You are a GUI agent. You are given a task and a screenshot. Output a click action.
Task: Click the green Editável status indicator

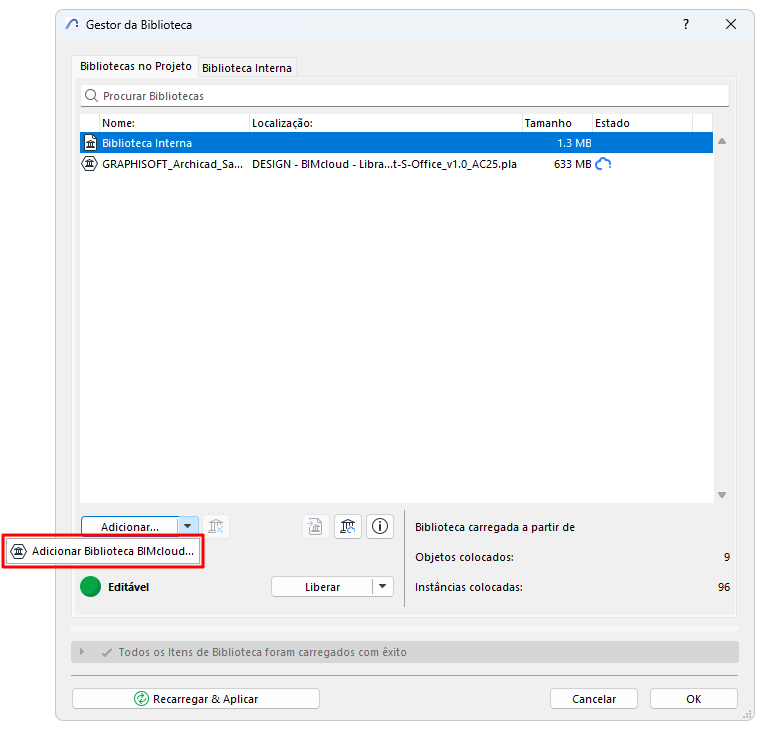(x=91, y=586)
